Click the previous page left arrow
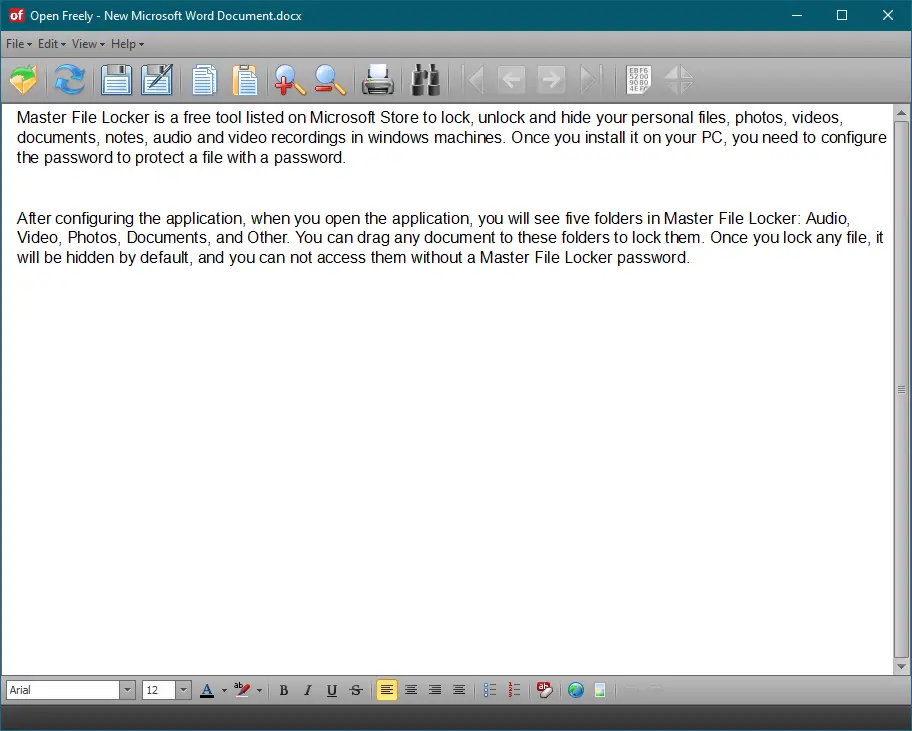This screenshot has width=912, height=731. pyautogui.click(x=512, y=80)
